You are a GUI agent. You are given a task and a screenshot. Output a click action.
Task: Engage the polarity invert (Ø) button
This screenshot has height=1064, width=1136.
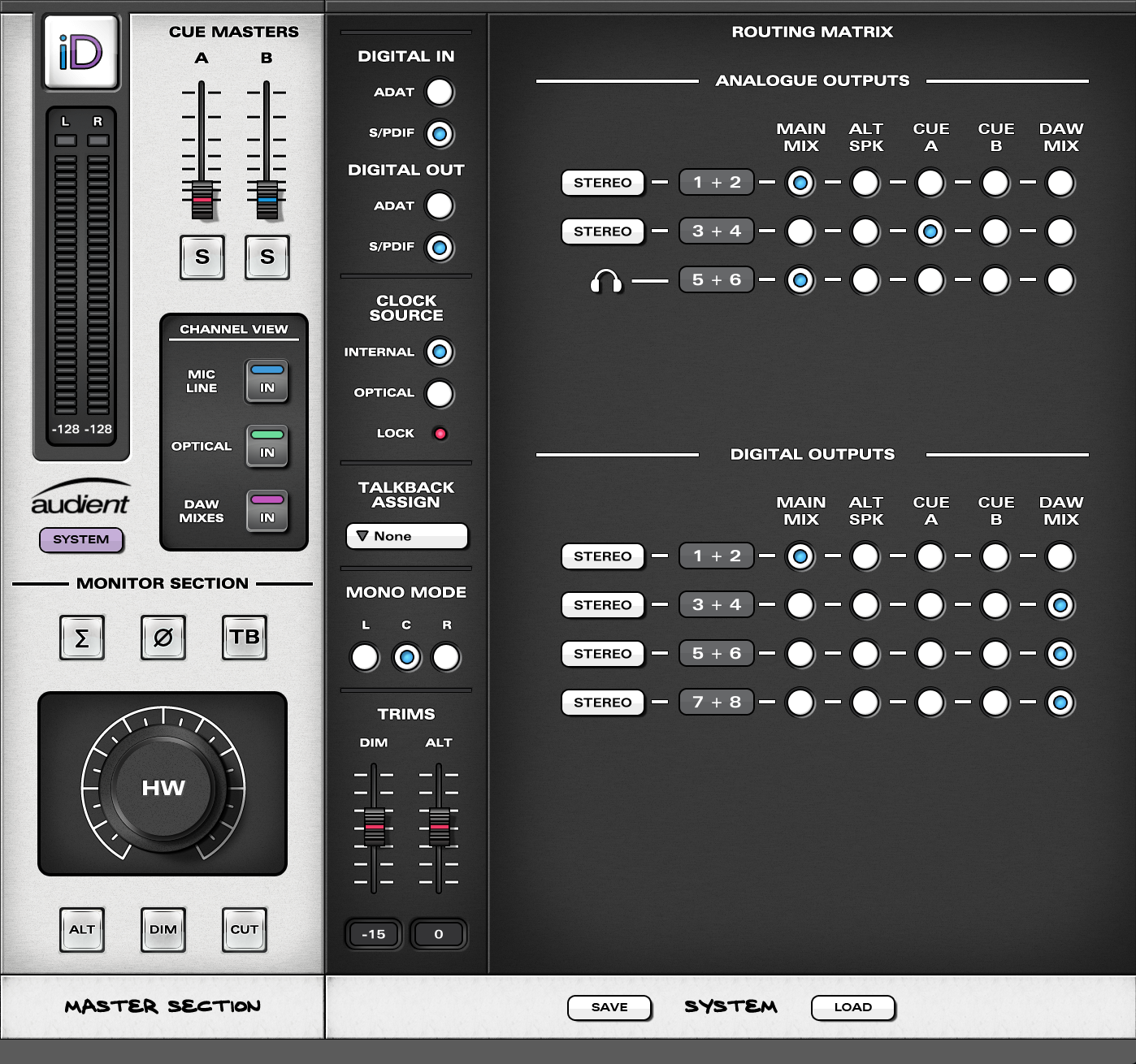163,638
